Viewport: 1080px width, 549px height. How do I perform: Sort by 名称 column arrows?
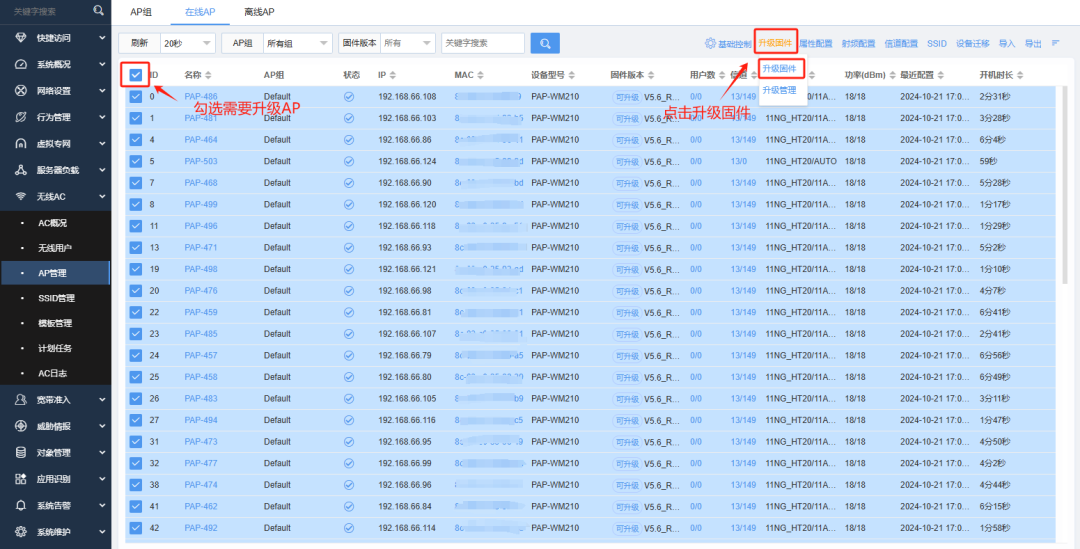(209, 74)
